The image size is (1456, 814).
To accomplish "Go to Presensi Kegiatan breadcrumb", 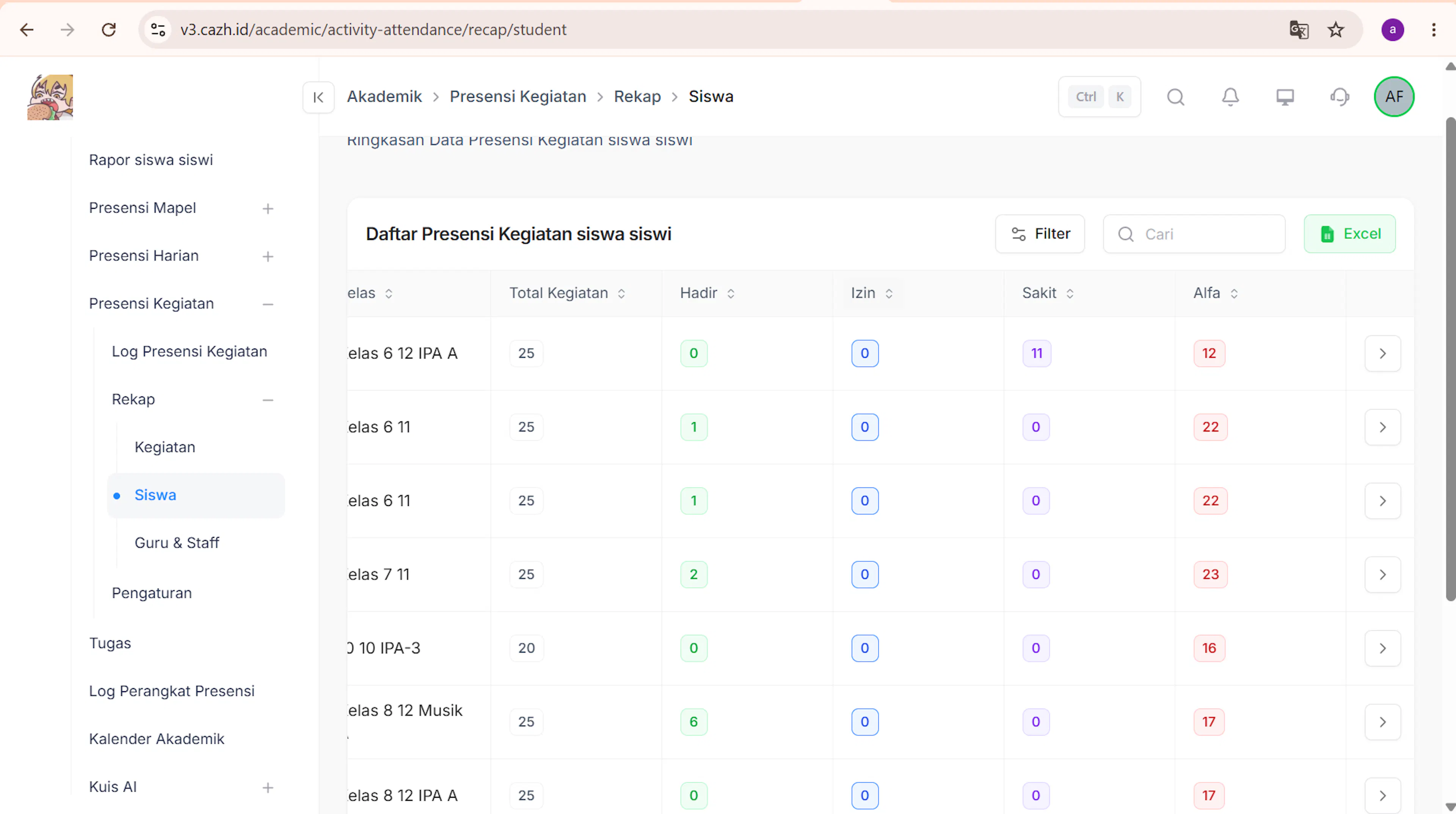I will (518, 97).
